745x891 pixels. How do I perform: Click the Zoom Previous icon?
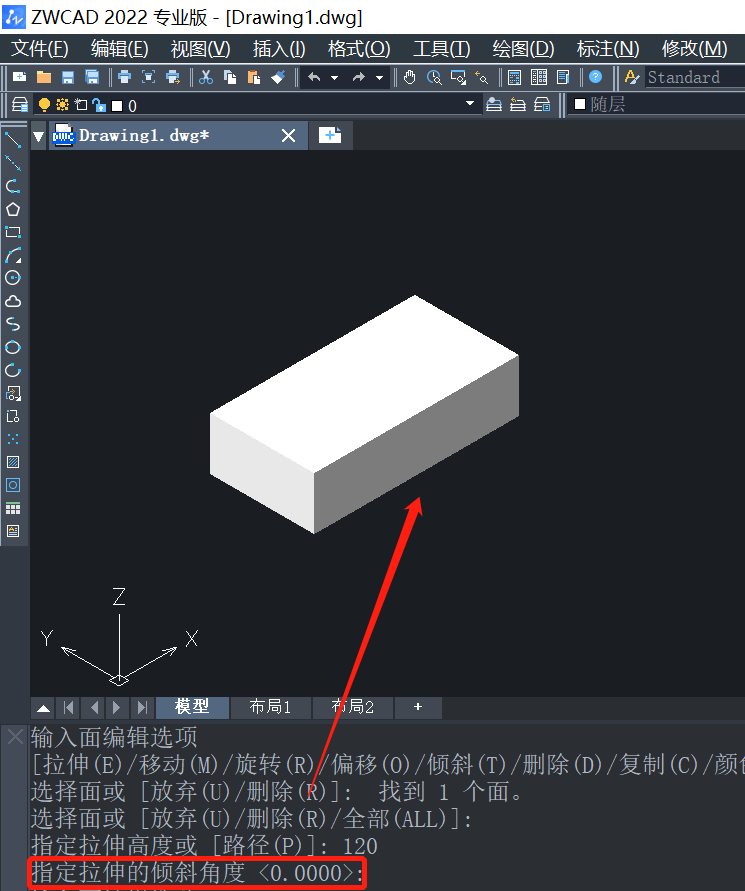(x=482, y=77)
